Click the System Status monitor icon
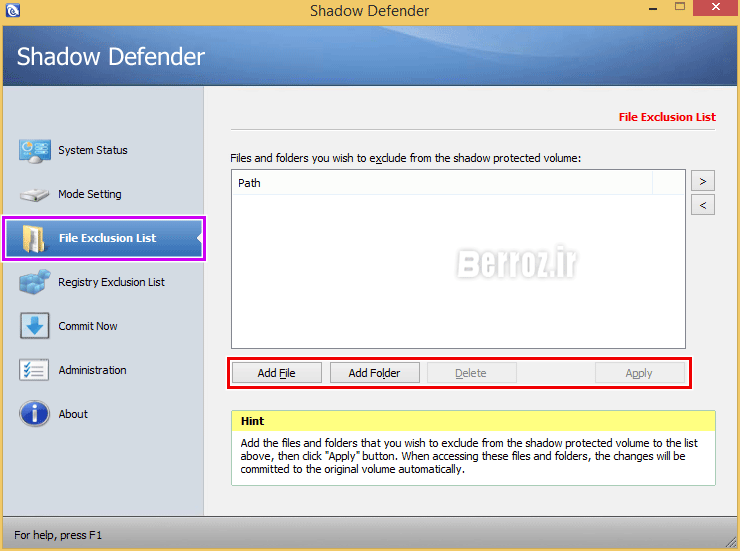The height and width of the screenshot is (551, 740). 34,151
